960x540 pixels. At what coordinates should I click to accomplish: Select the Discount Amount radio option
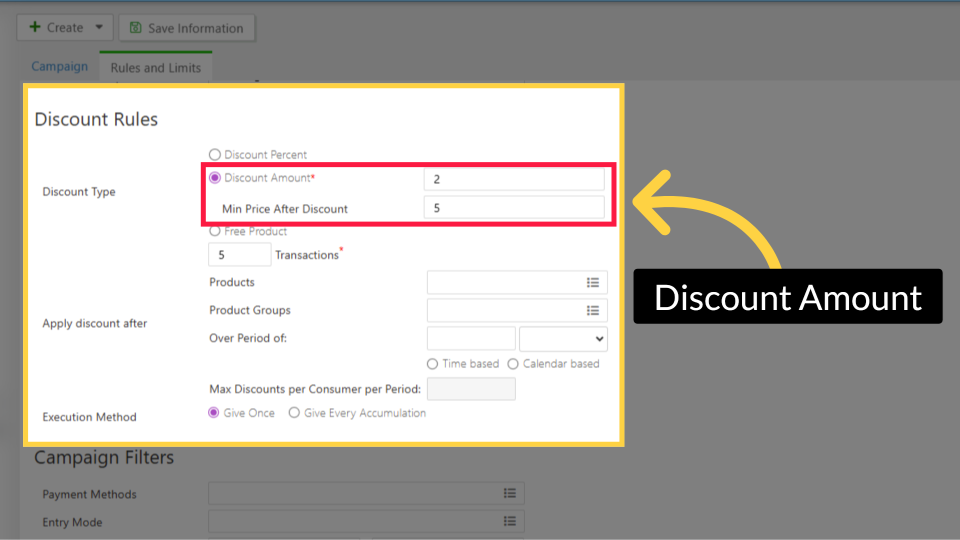(x=214, y=178)
